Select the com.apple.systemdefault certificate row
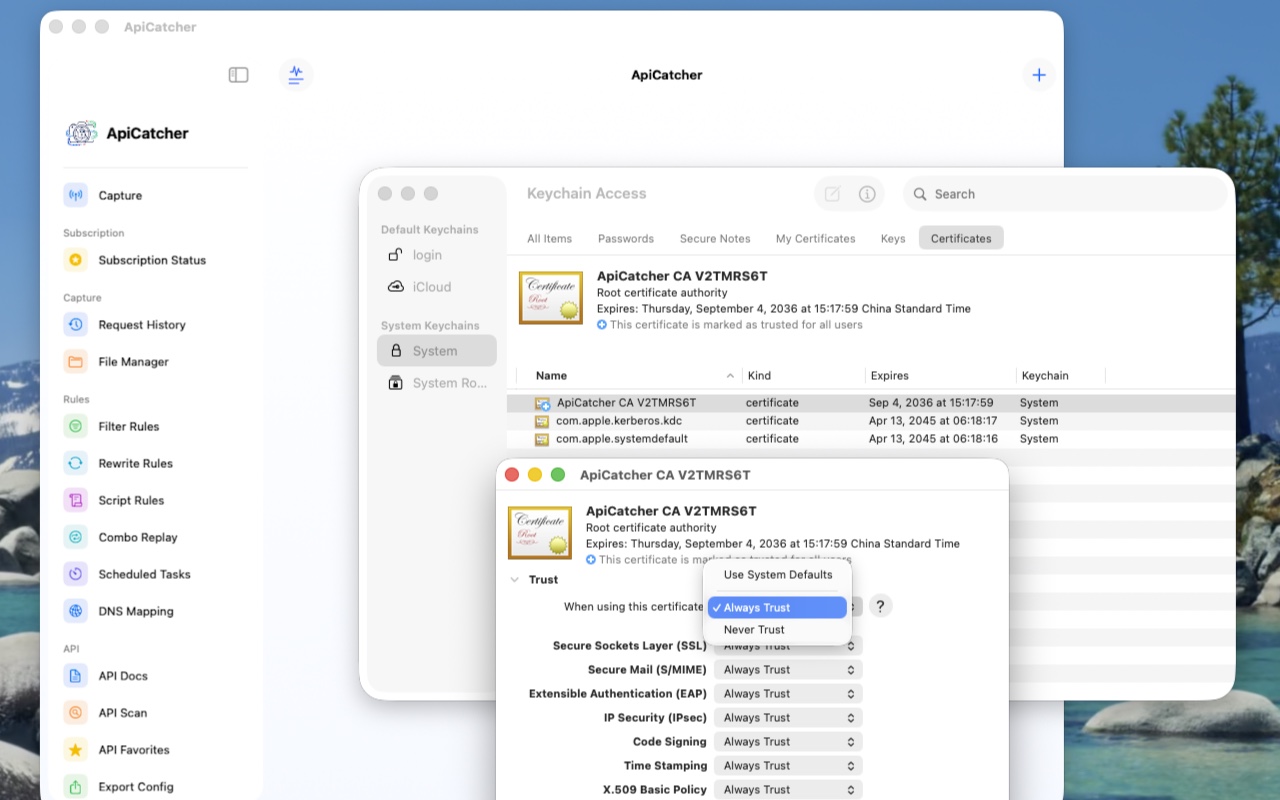Image resolution: width=1280 pixels, height=800 pixels. (x=870, y=439)
